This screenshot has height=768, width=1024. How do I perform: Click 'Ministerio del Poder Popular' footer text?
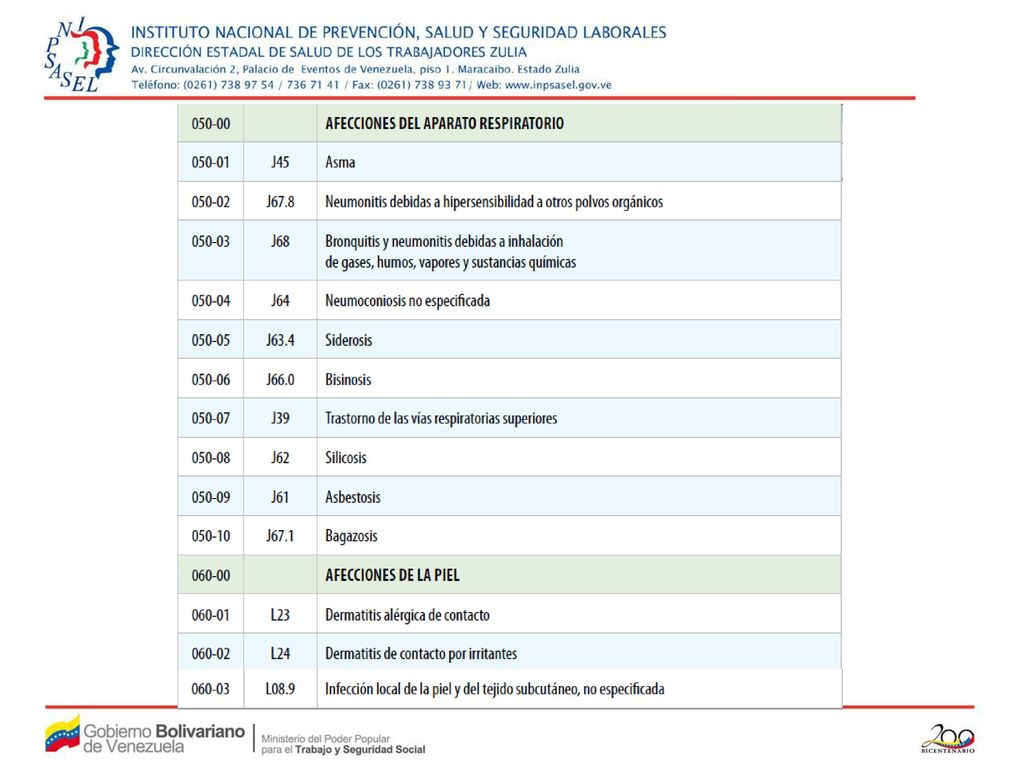point(326,739)
